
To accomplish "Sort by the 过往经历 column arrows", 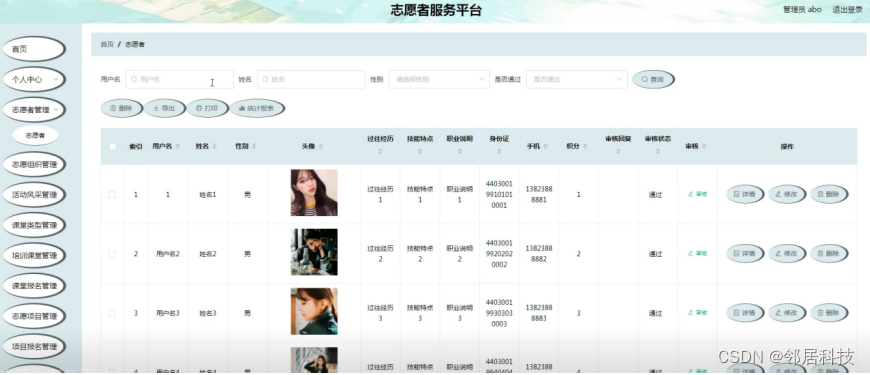I will click(380, 151).
